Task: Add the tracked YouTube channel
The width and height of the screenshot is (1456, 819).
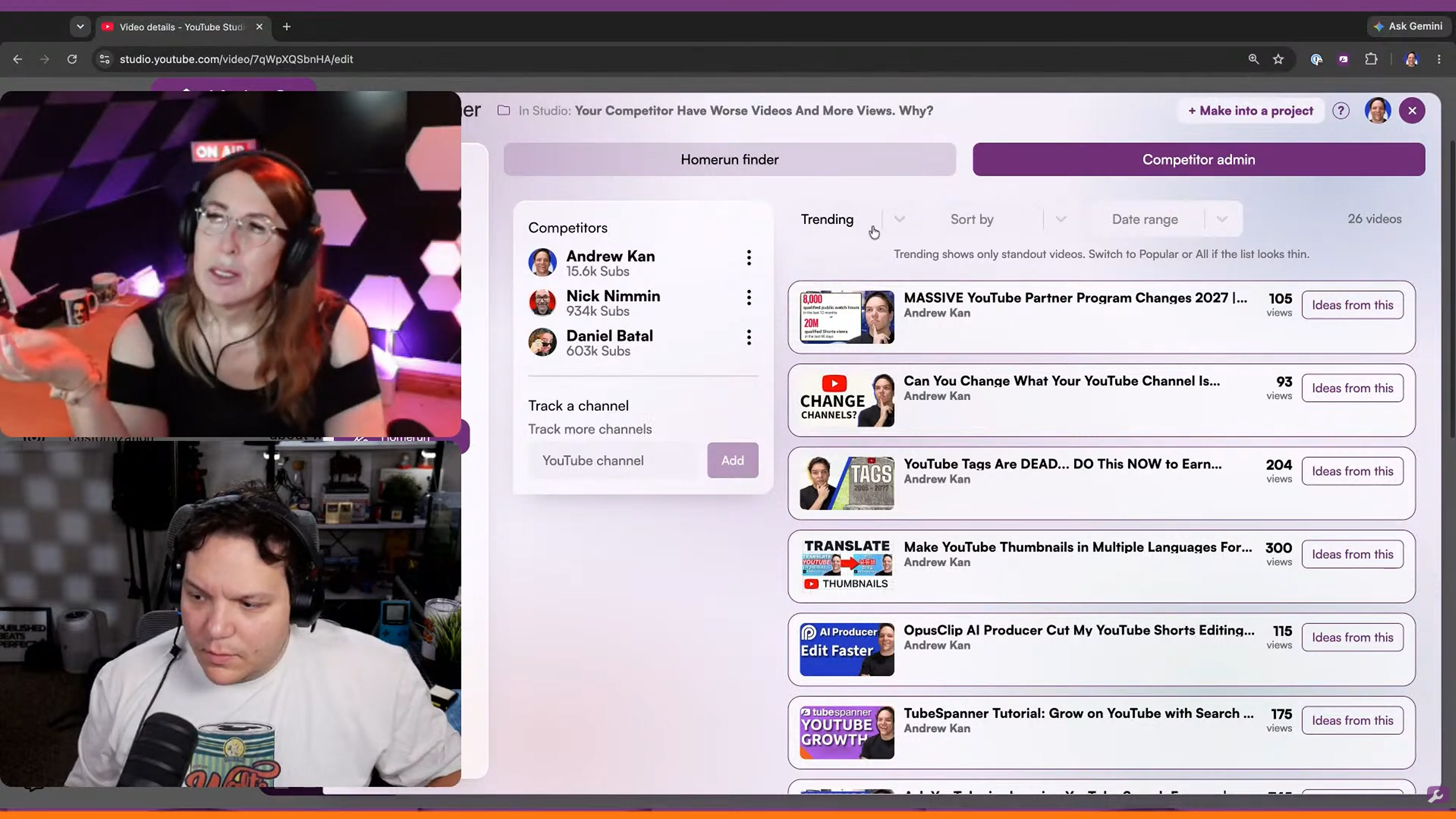Action: 732,460
